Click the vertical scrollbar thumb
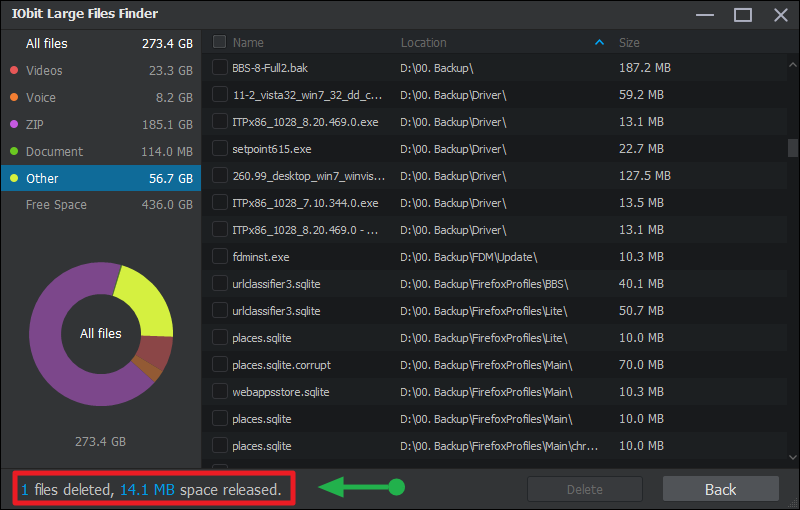The image size is (800, 510). pyautogui.click(x=792, y=148)
